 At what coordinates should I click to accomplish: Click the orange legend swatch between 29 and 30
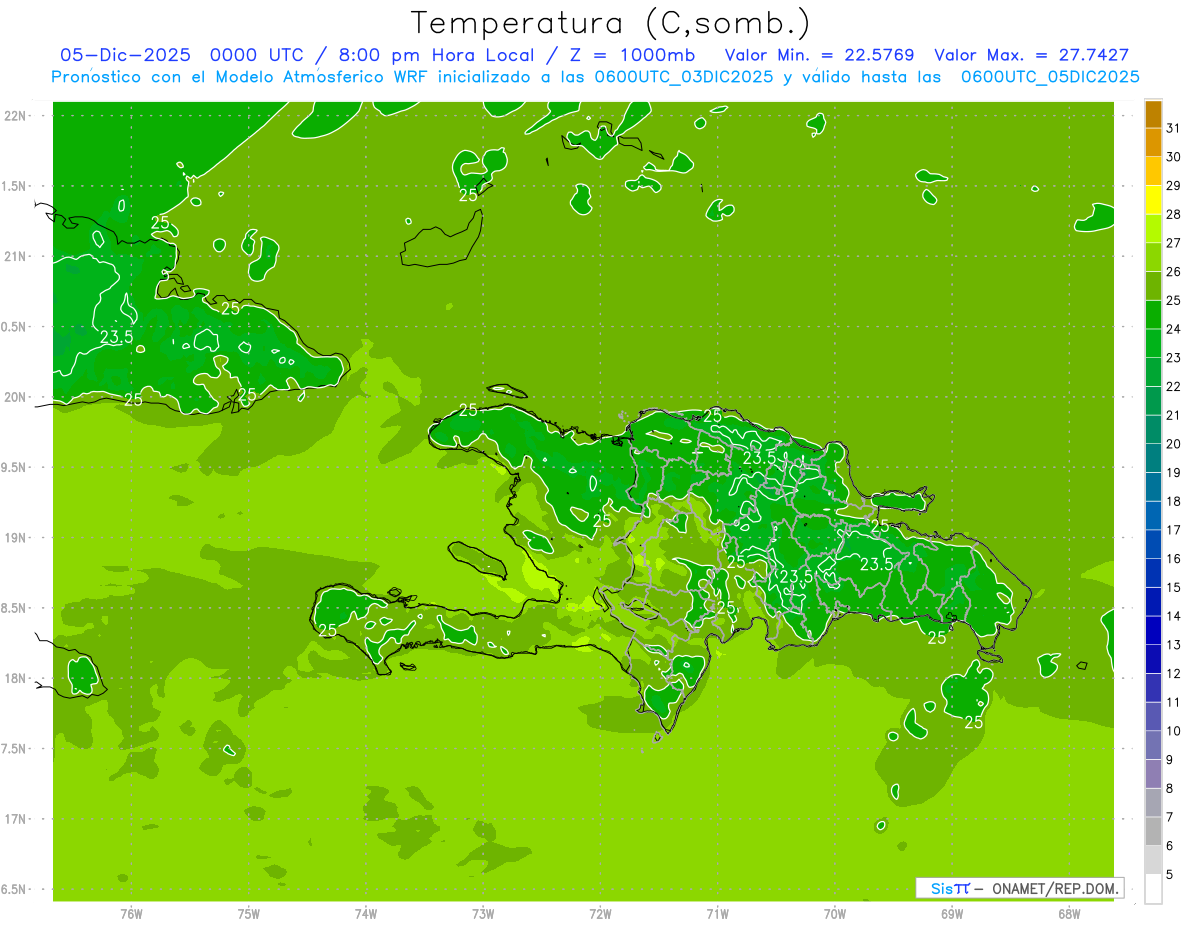[1153, 172]
